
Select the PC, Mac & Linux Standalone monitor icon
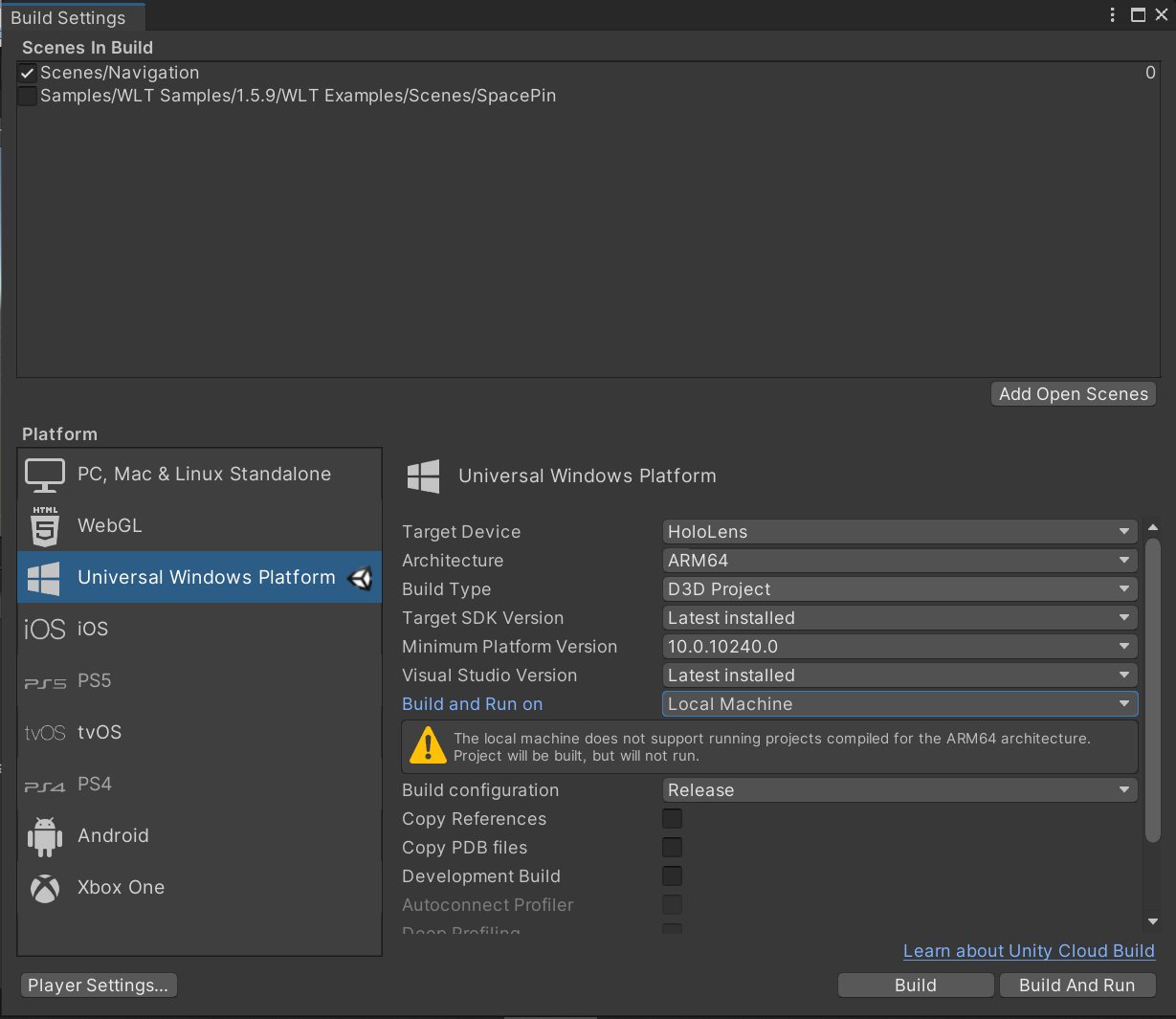pyautogui.click(x=44, y=473)
